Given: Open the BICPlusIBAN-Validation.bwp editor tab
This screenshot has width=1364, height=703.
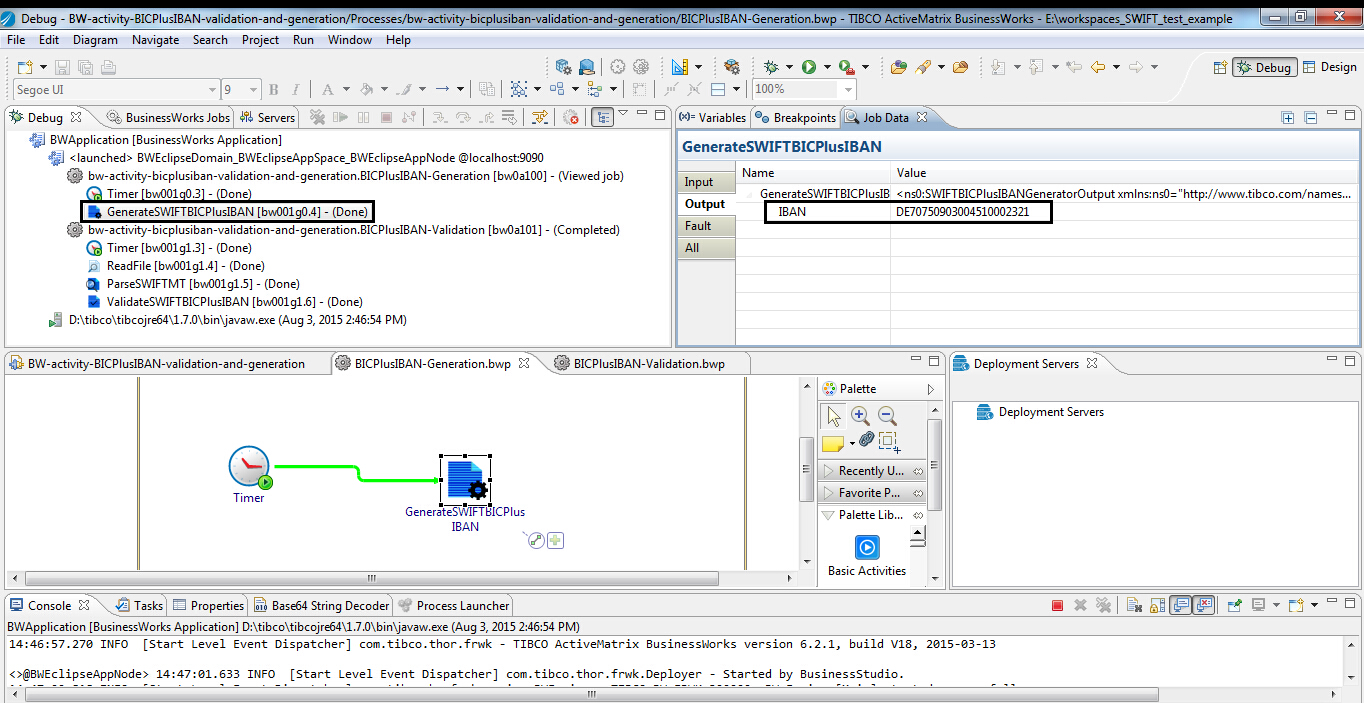Looking at the screenshot, I should 639,363.
